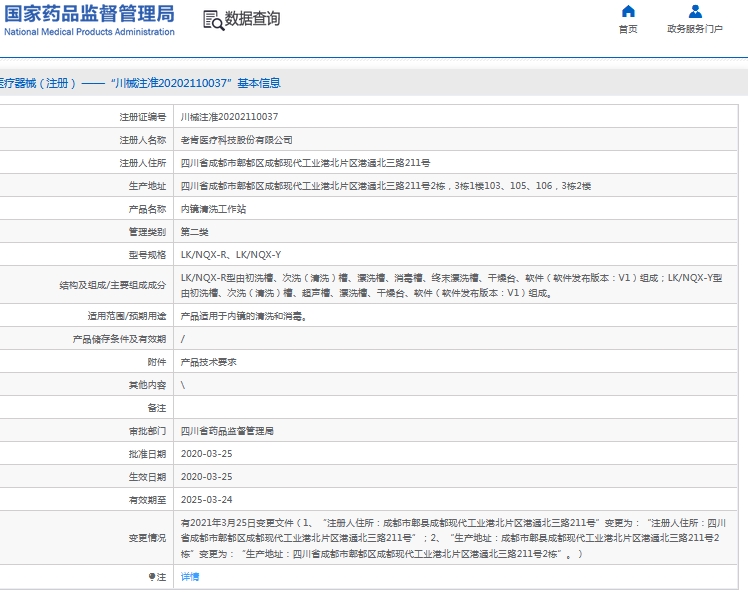Click the 审批部门 label
This screenshot has height=596, width=748.
(x=147, y=431)
